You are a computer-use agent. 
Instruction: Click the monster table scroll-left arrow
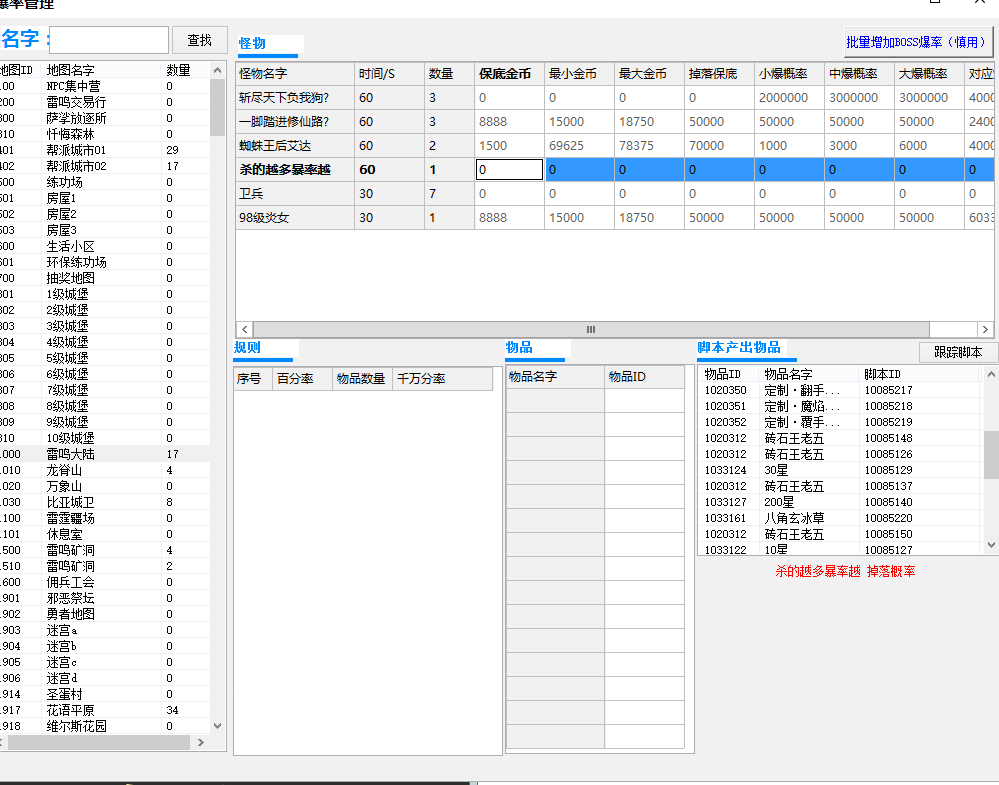coord(244,329)
